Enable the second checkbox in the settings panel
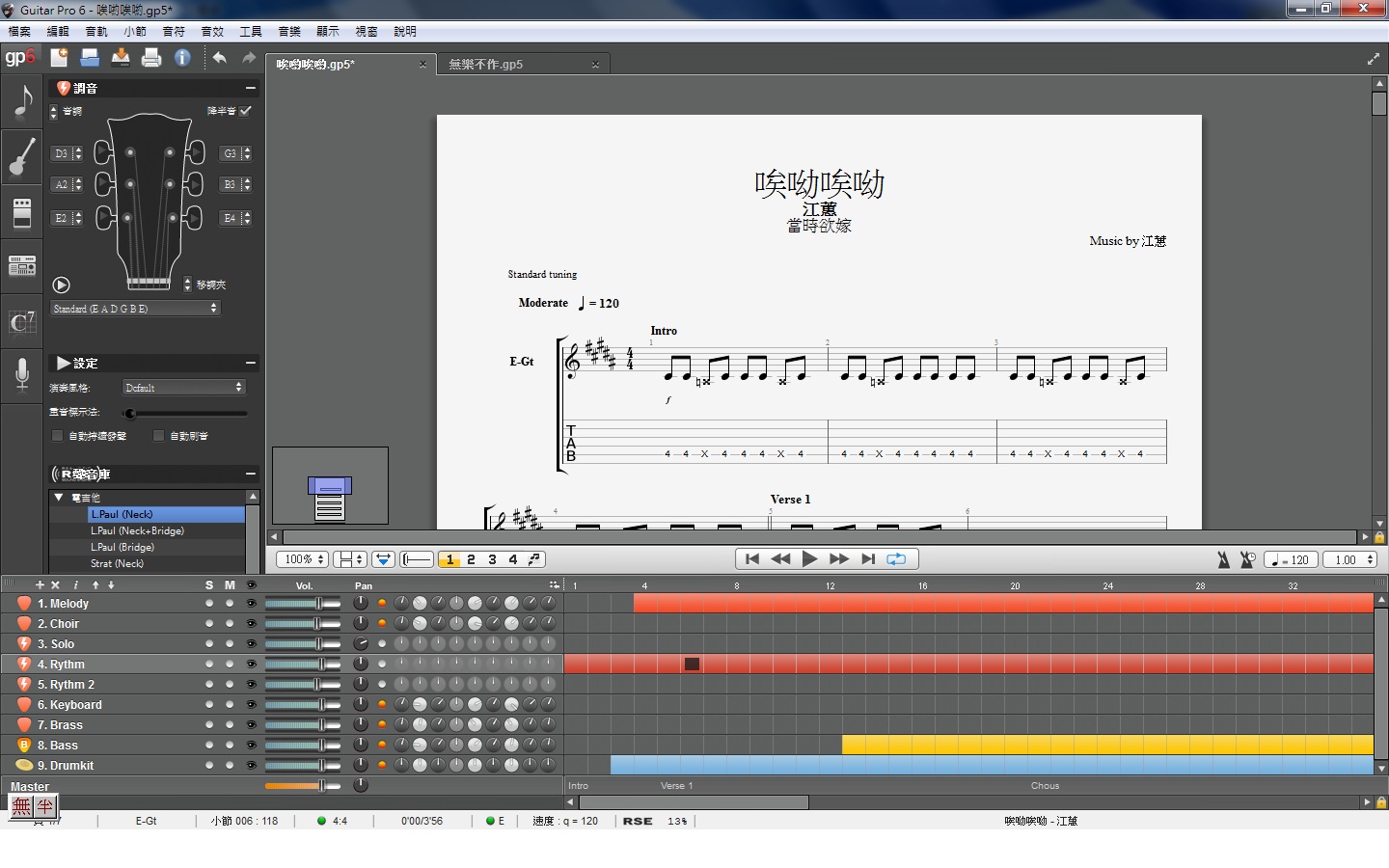This screenshot has width=1389, height=868. pyautogui.click(x=158, y=436)
